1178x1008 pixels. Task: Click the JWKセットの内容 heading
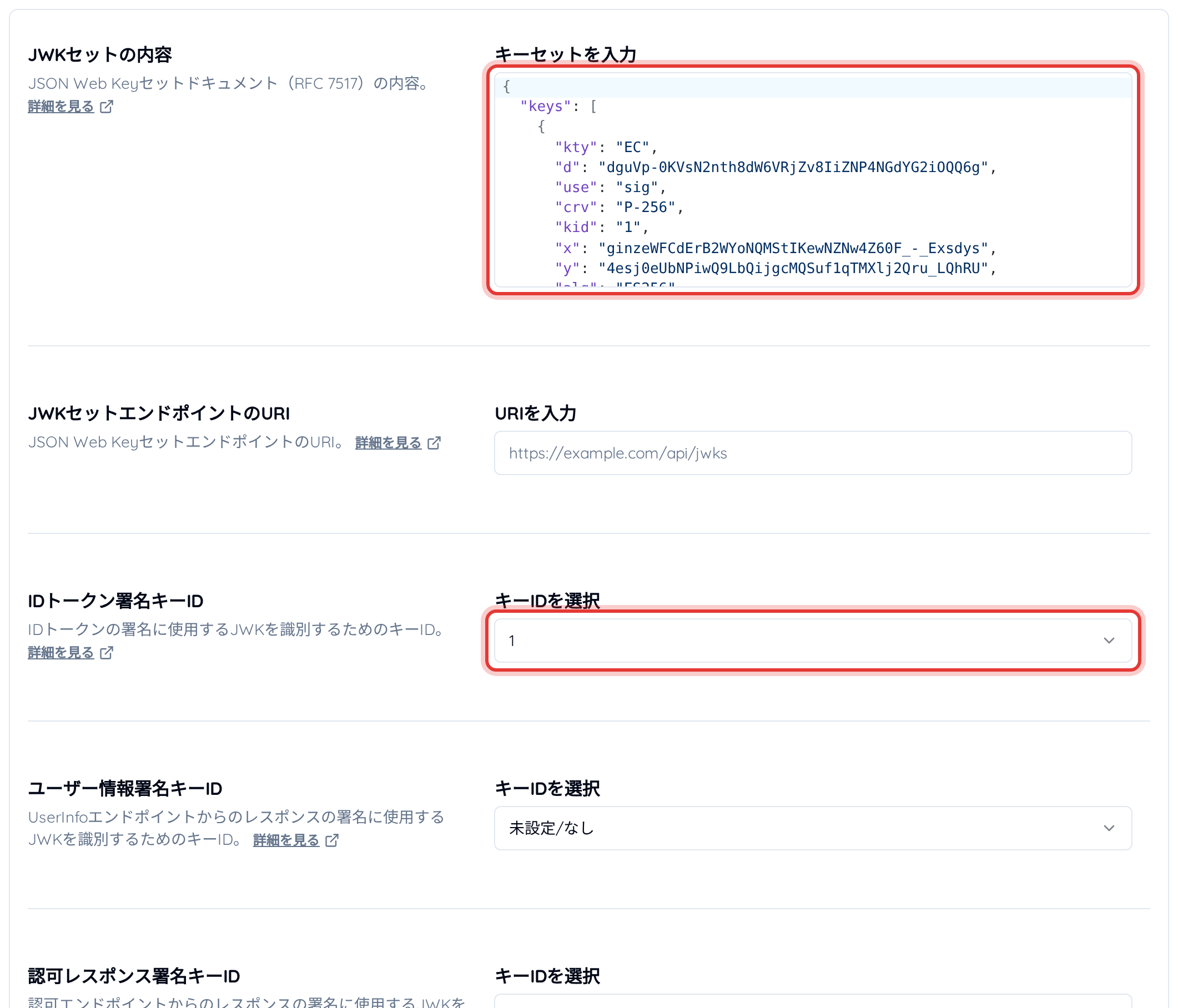tap(100, 54)
